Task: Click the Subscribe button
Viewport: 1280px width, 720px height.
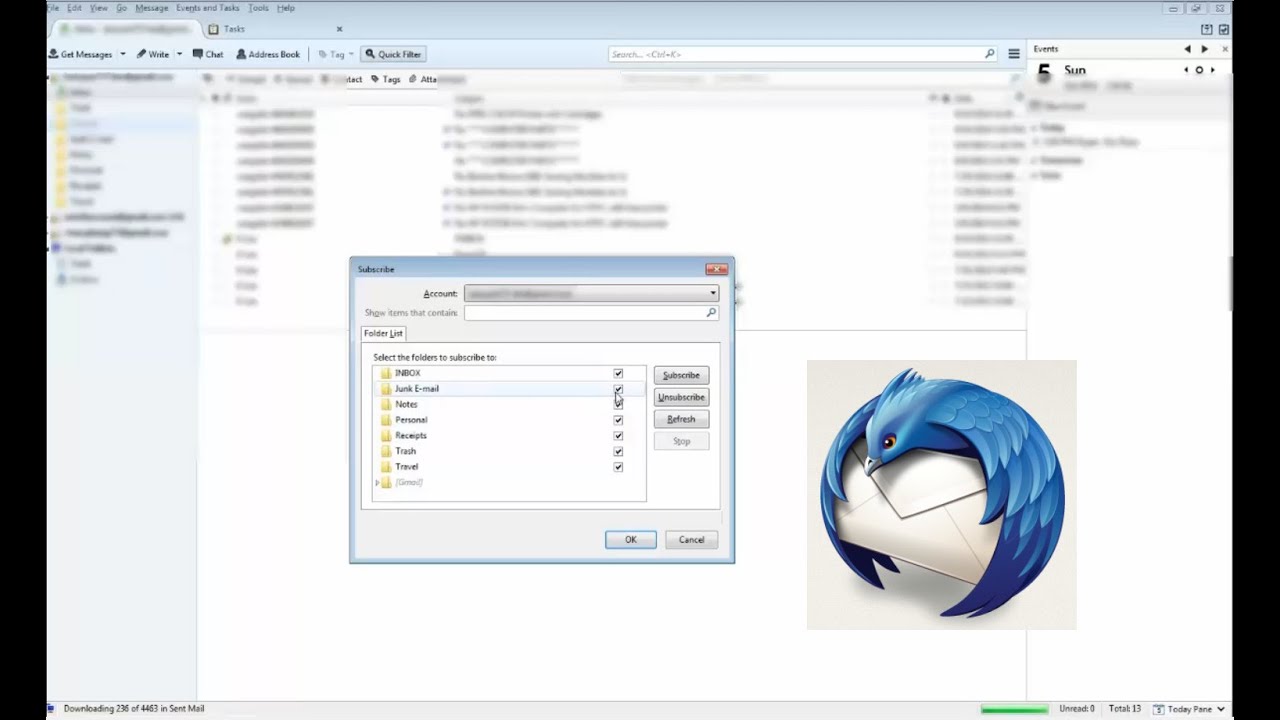Action: [681, 375]
